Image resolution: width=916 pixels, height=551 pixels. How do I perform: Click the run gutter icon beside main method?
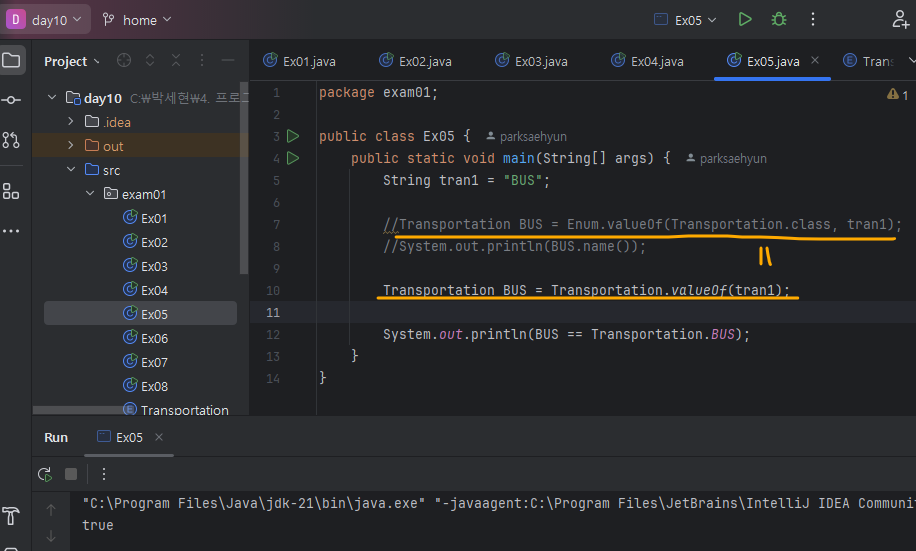tap(293, 158)
